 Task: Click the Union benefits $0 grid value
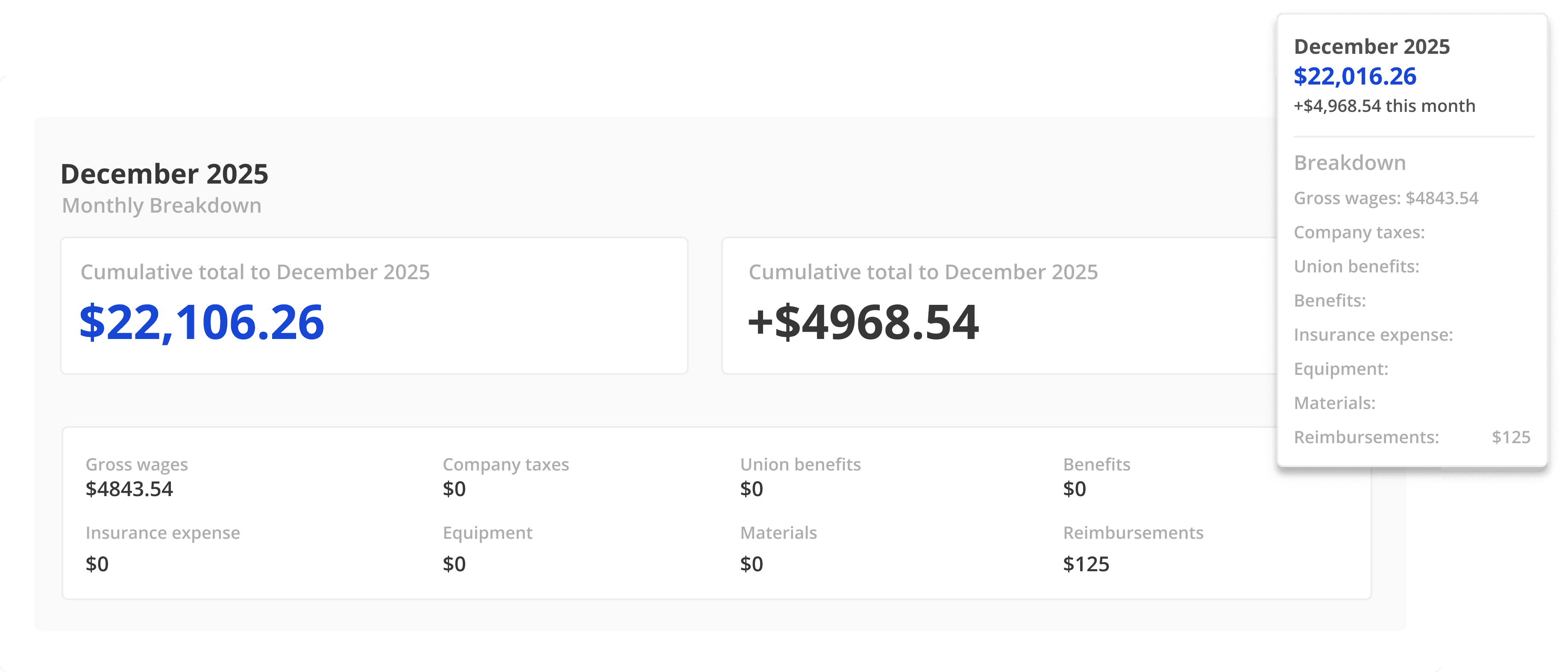tap(751, 489)
